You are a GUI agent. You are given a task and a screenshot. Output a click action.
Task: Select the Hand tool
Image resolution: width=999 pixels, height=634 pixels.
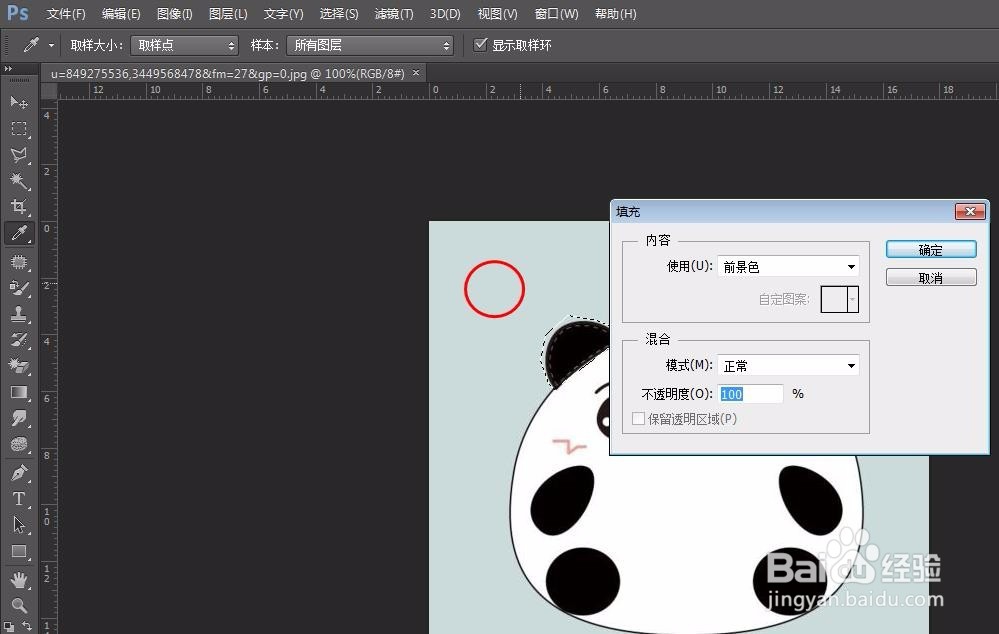(19, 580)
